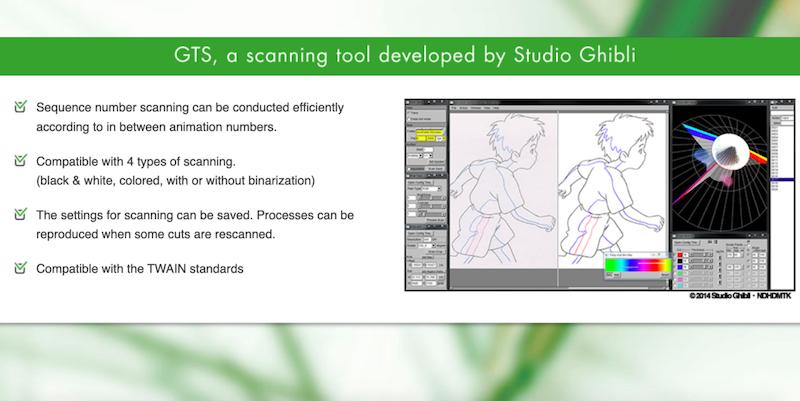The width and height of the screenshot is (800, 401).
Task: Click text 'Compatible with 4 types of scanning.'
Action: [x=136, y=161]
